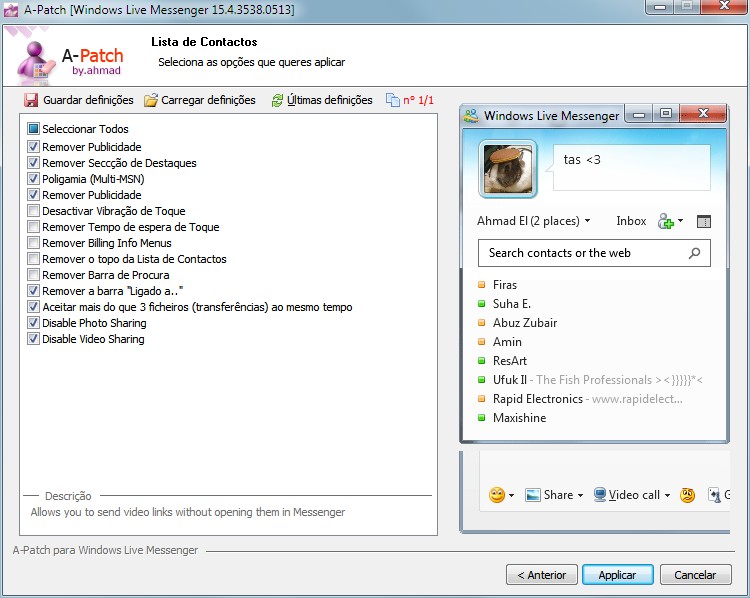Click A-Patch window title bar icon
The width and height of the screenshot is (750, 598).
(x=11, y=9)
